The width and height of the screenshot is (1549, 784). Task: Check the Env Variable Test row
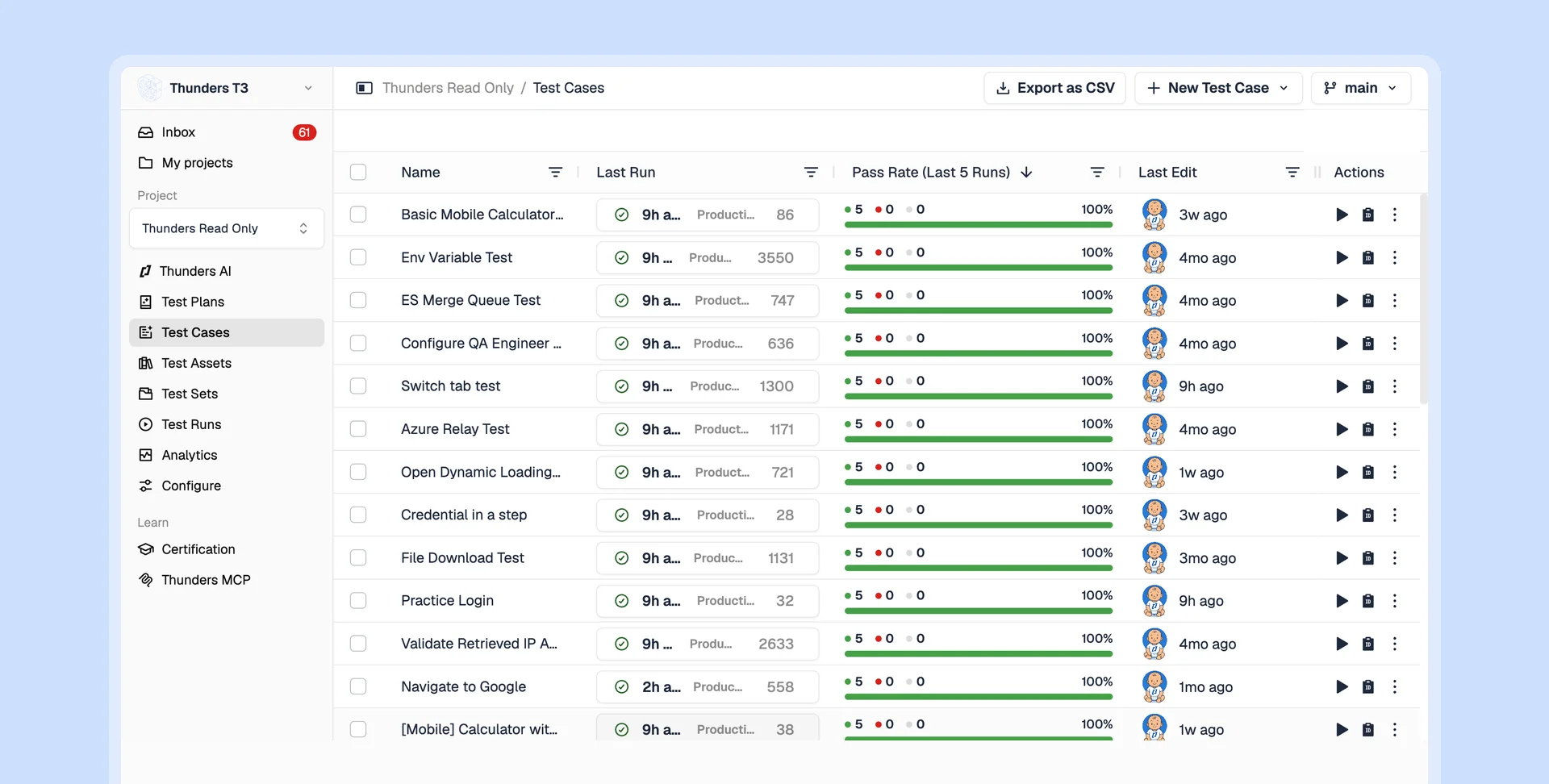358,257
